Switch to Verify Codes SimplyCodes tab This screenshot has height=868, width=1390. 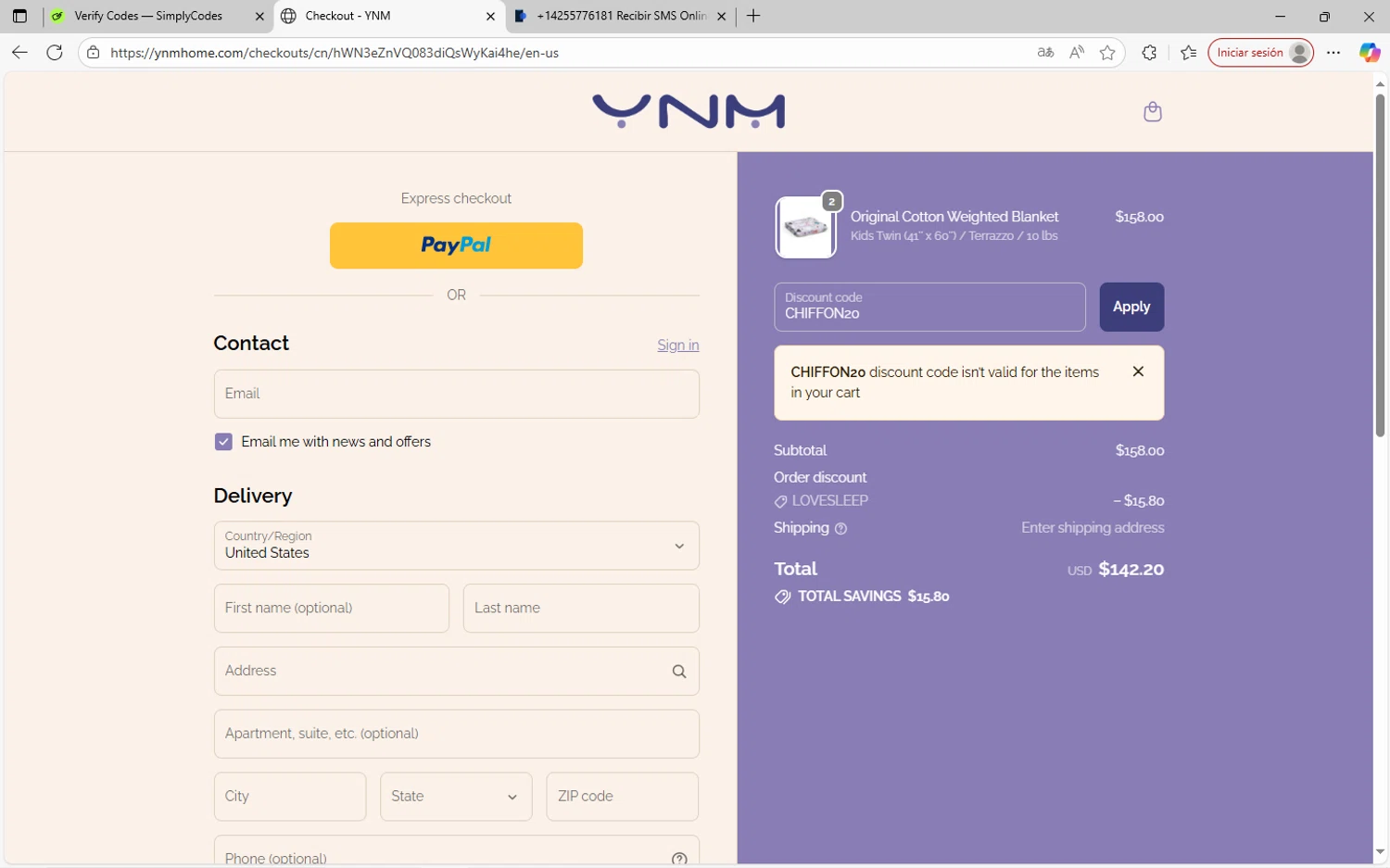pos(158,16)
